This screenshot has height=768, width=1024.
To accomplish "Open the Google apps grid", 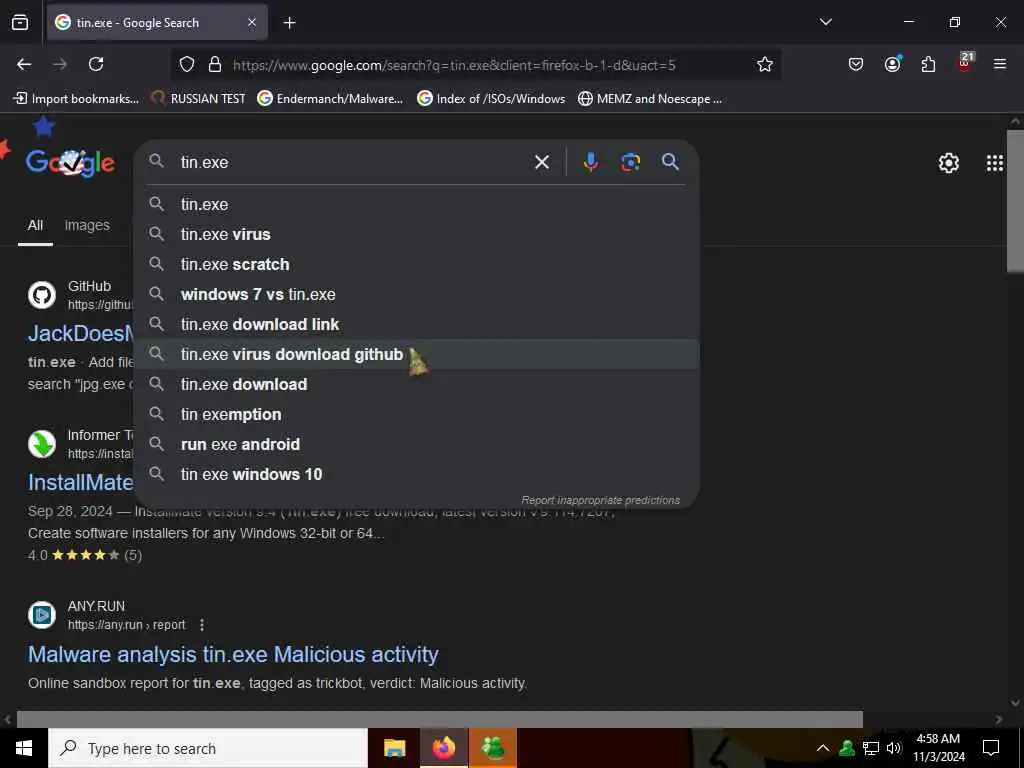I will coord(995,163).
